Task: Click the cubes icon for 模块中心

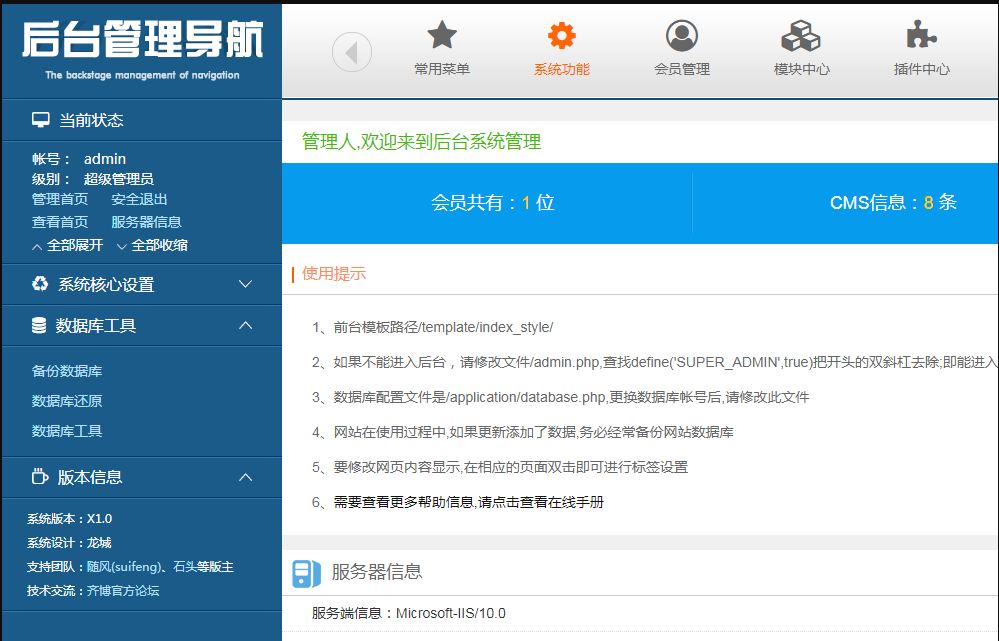Action: click(x=801, y=35)
